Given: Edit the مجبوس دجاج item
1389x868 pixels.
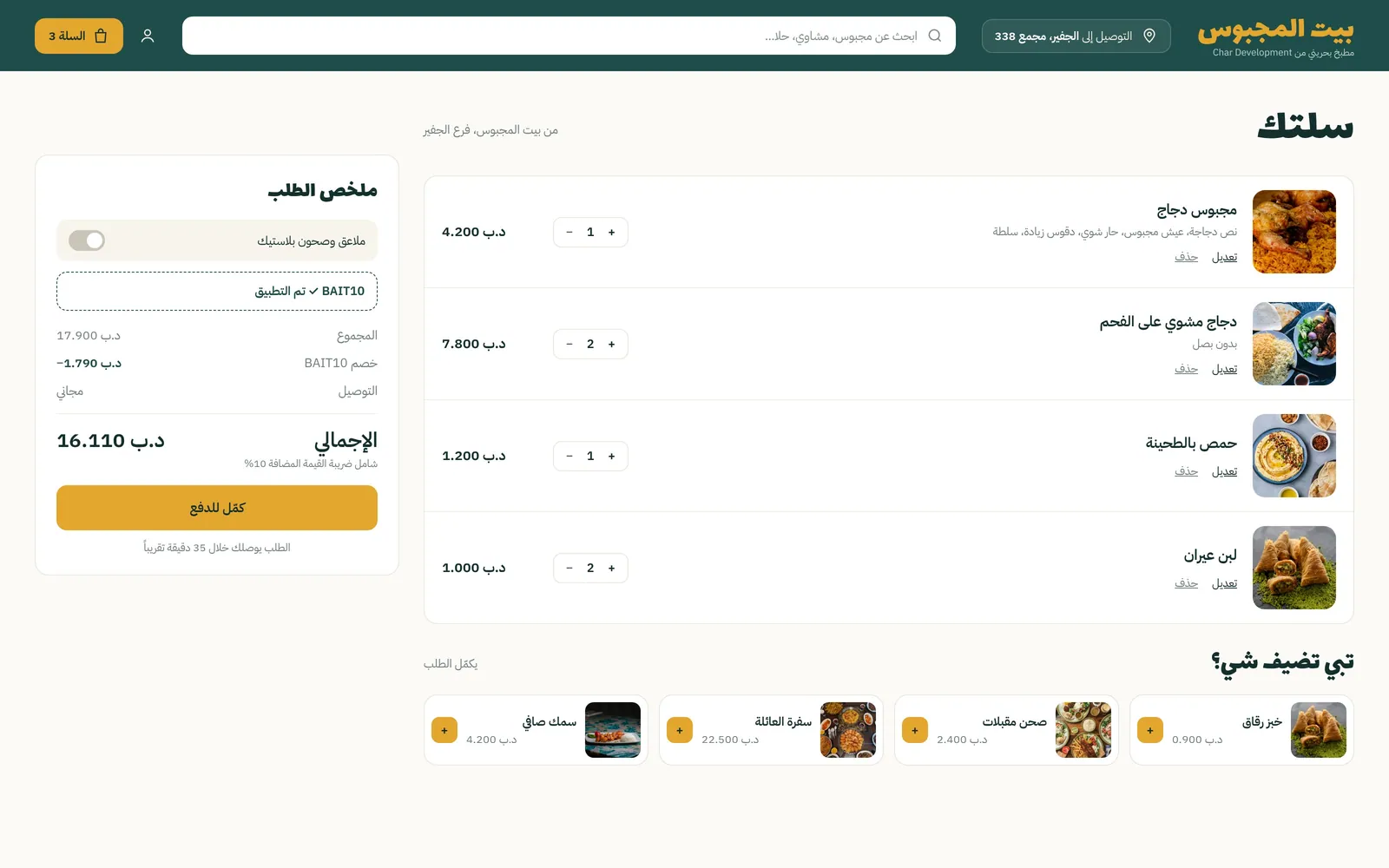Looking at the screenshot, I should click(x=1224, y=257).
